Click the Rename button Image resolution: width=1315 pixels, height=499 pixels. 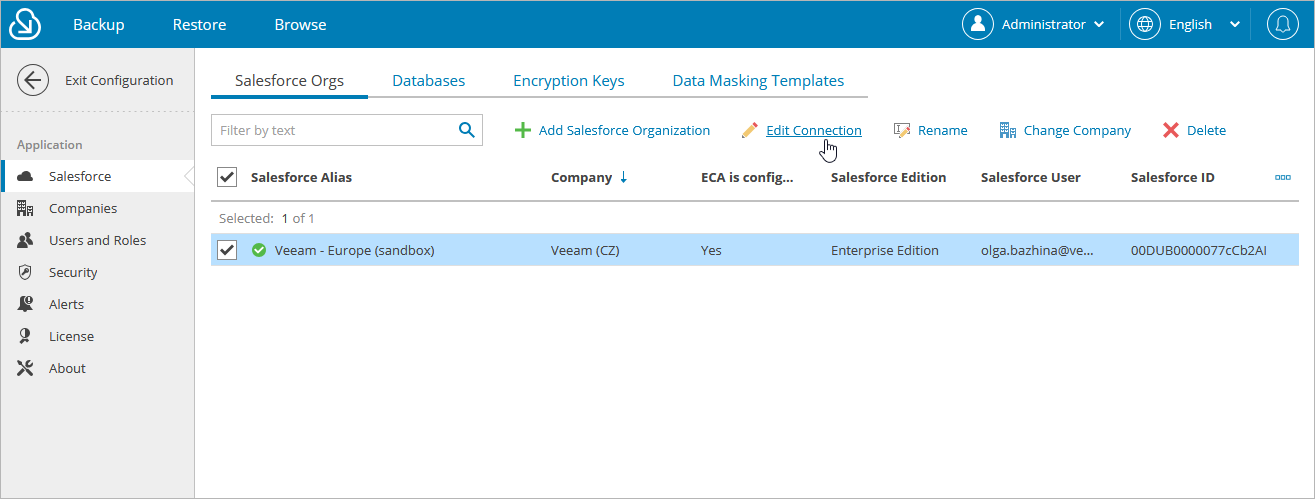(x=930, y=130)
